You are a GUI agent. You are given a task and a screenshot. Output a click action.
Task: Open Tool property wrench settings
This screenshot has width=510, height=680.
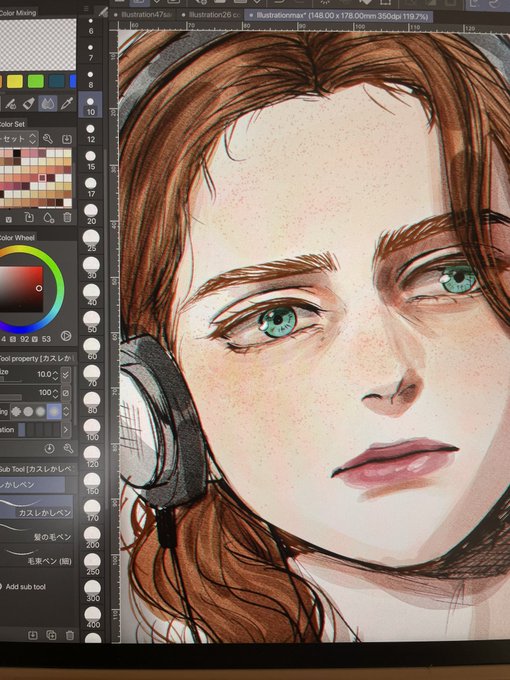tap(68, 448)
